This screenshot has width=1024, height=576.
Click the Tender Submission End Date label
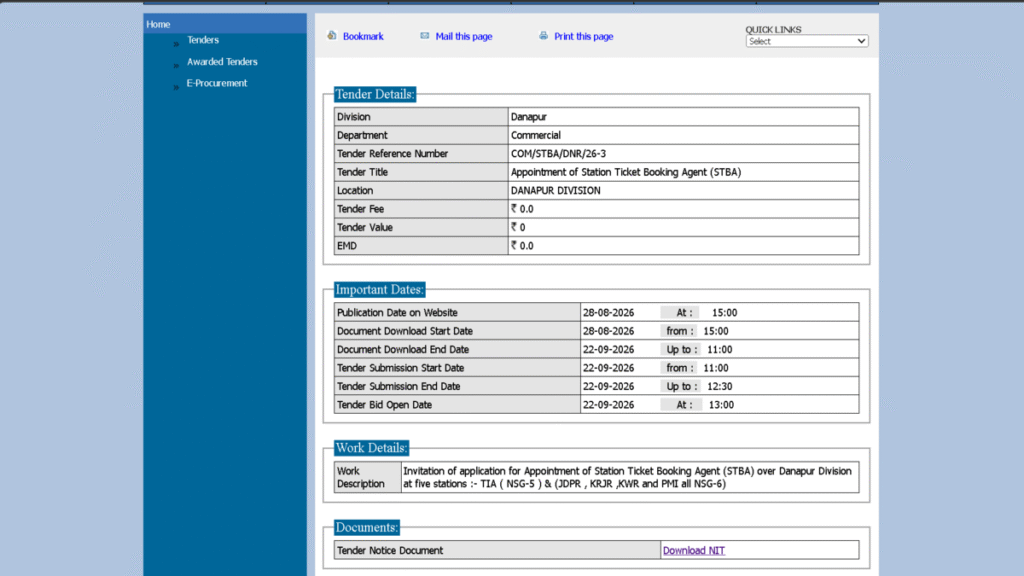click(398, 386)
